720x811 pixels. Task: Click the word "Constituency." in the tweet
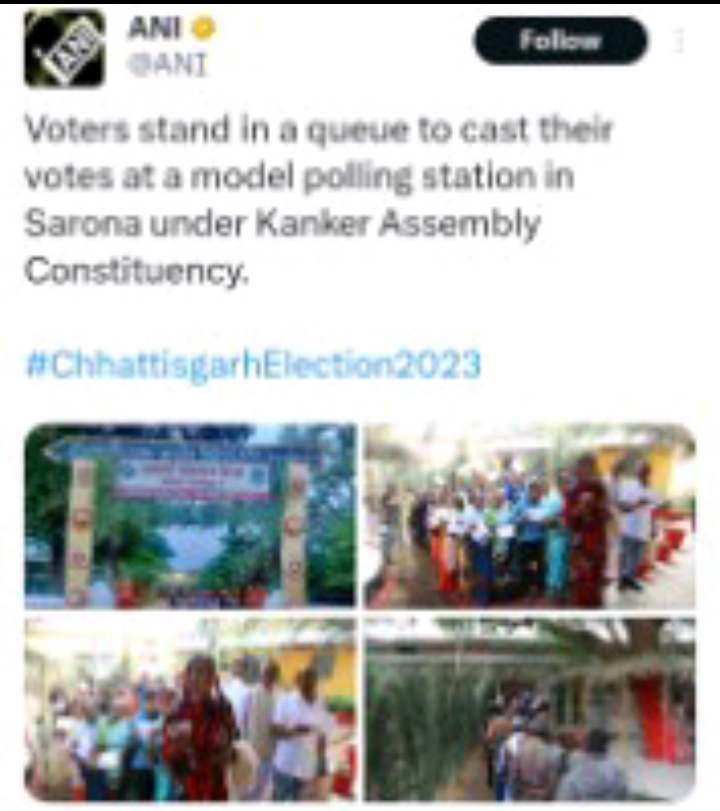click(137, 271)
